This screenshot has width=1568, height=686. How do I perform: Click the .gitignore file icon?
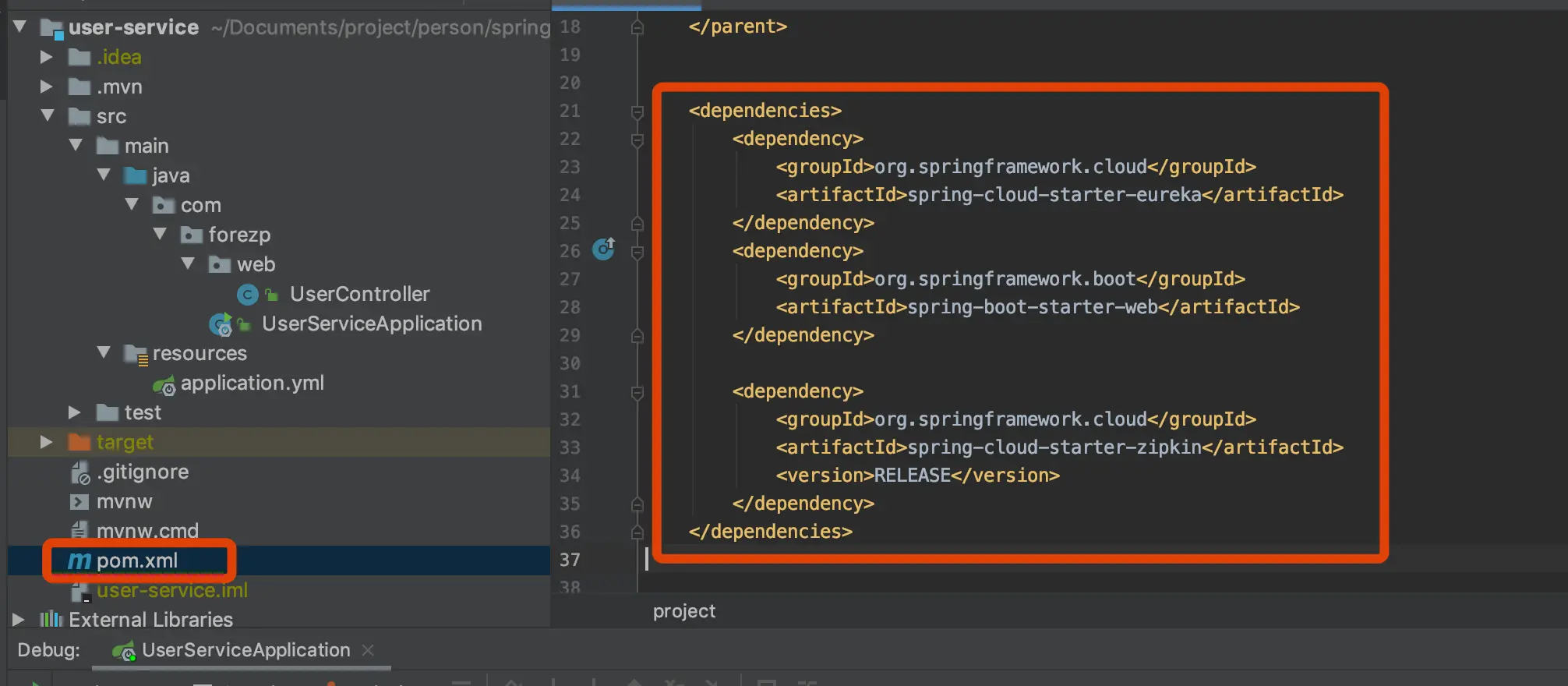[x=80, y=472]
